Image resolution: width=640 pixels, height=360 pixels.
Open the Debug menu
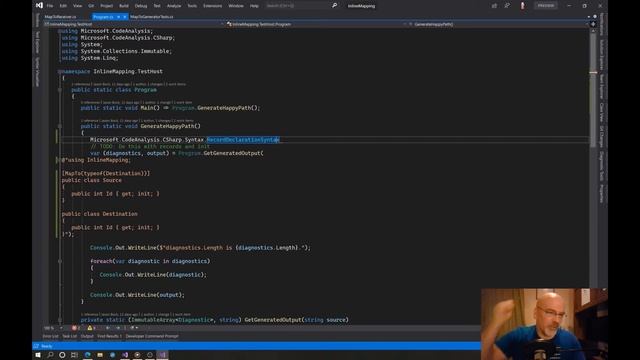point(141,6)
